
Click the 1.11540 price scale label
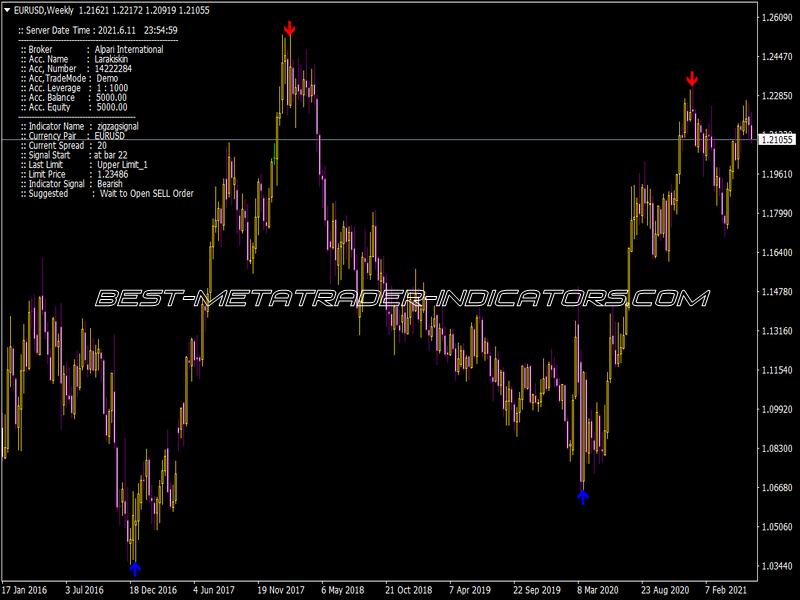pyautogui.click(x=777, y=370)
